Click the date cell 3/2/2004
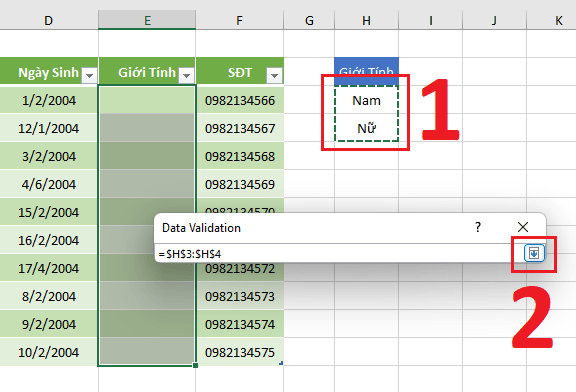The width and height of the screenshot is (576, 392). pyautogui.click(x=49, y=156)
